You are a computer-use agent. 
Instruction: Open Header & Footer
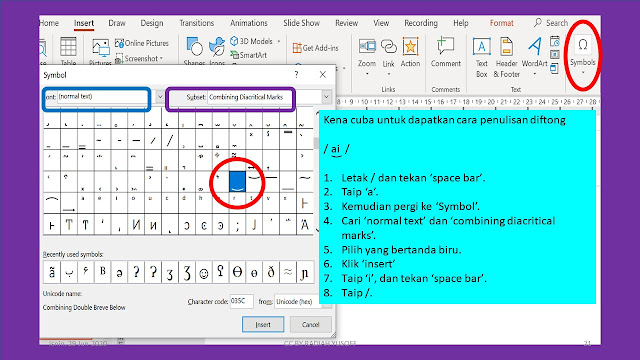click(x=507, y=57)
